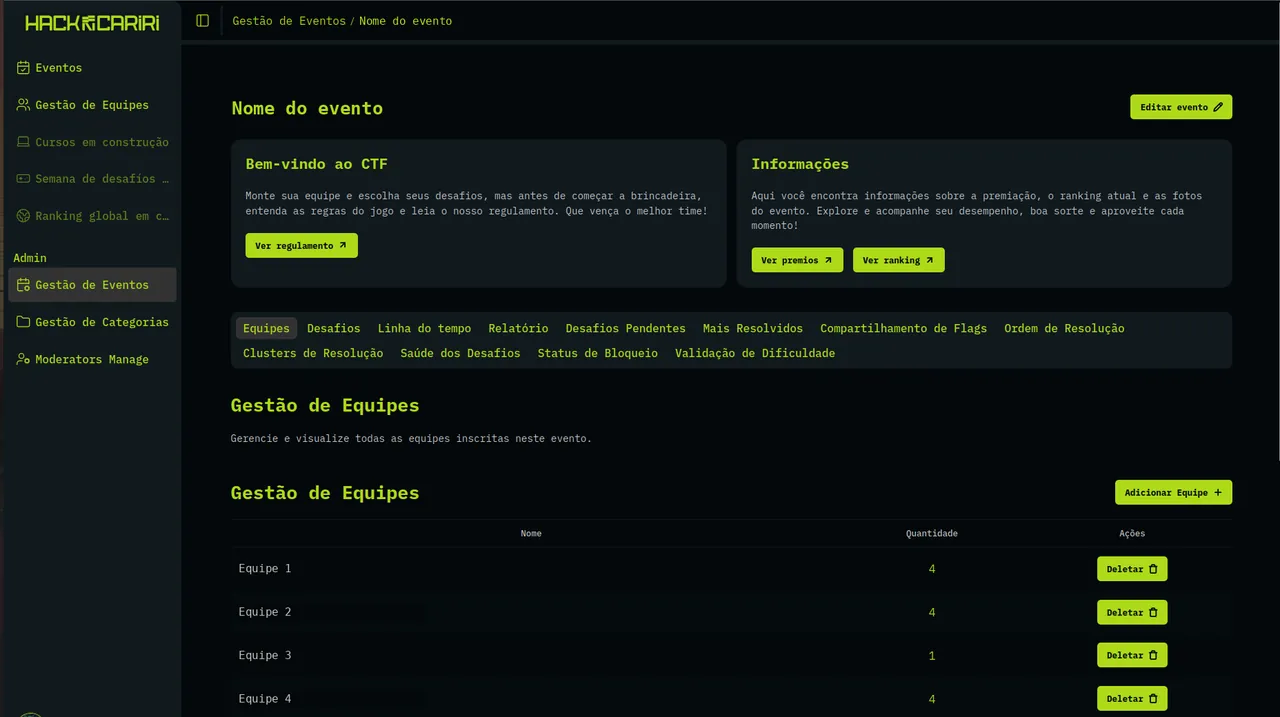Click the HackinCariri logo
Viewport: 1280px width, 717px height.
click(x=92, y=23)
